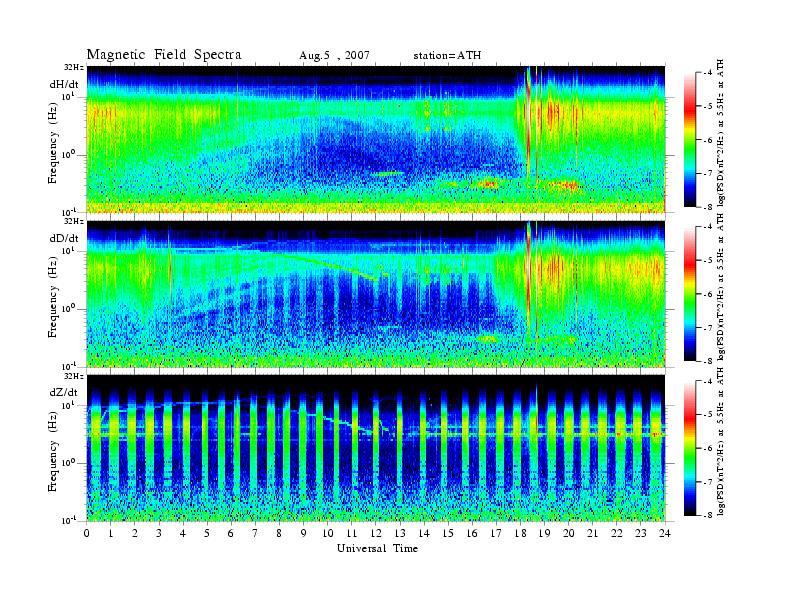
Task: Click the dH/dt spectrogram panel
Action: click(x=376, y=139)
